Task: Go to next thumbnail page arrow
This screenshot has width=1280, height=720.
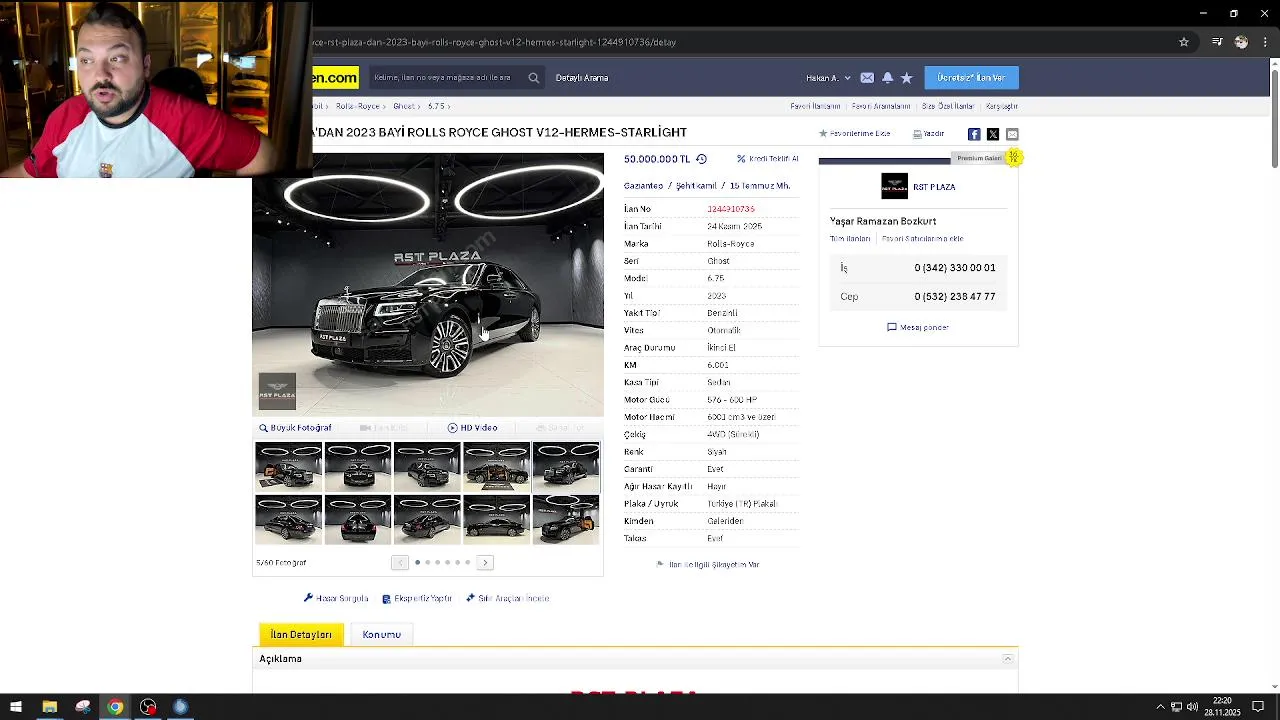Action: (x=485, y=562)
